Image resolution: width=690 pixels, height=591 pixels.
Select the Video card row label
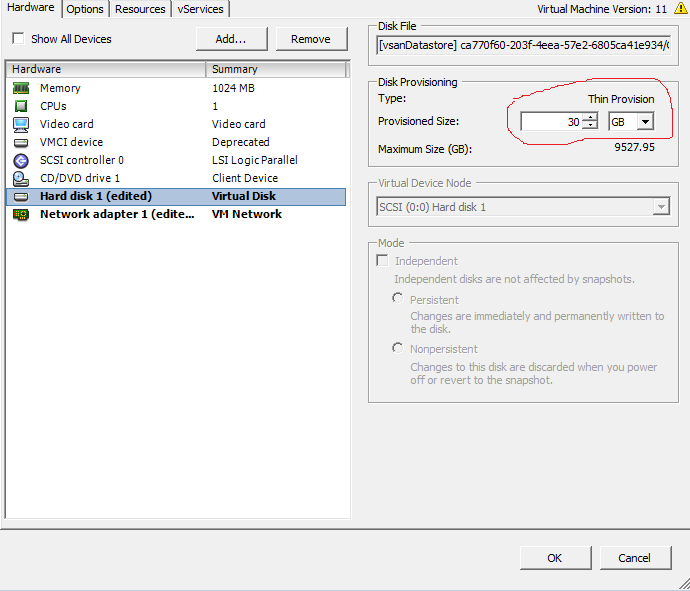(67, 125)
